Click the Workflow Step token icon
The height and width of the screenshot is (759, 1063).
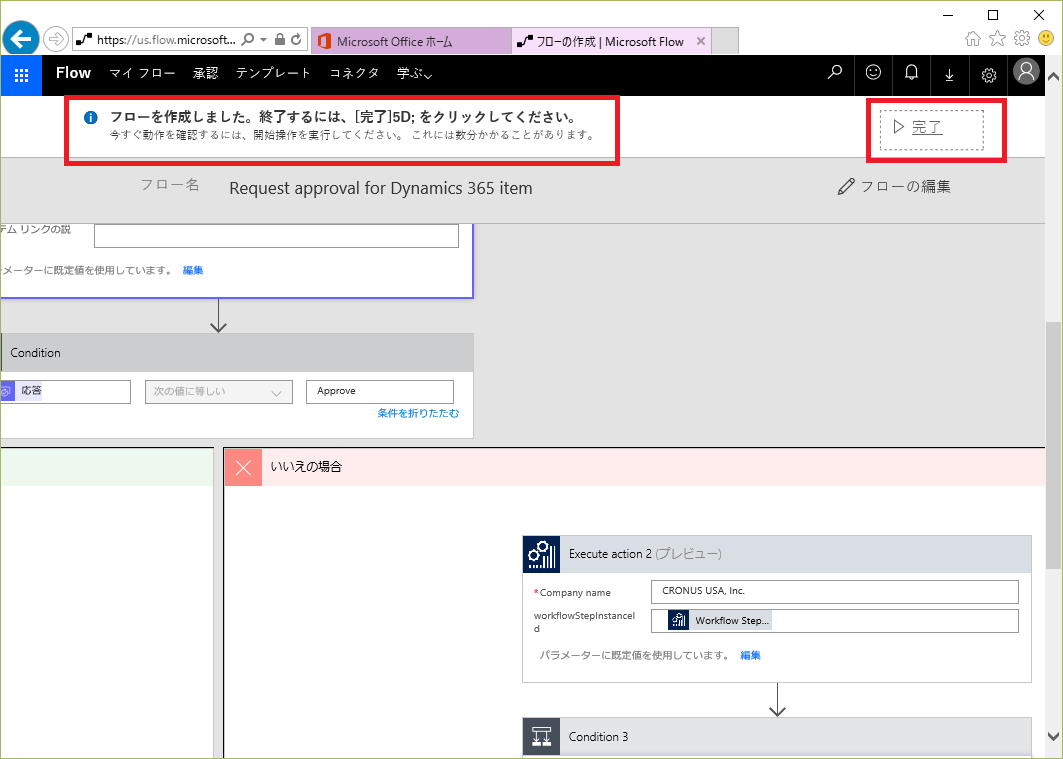(678, 621)
